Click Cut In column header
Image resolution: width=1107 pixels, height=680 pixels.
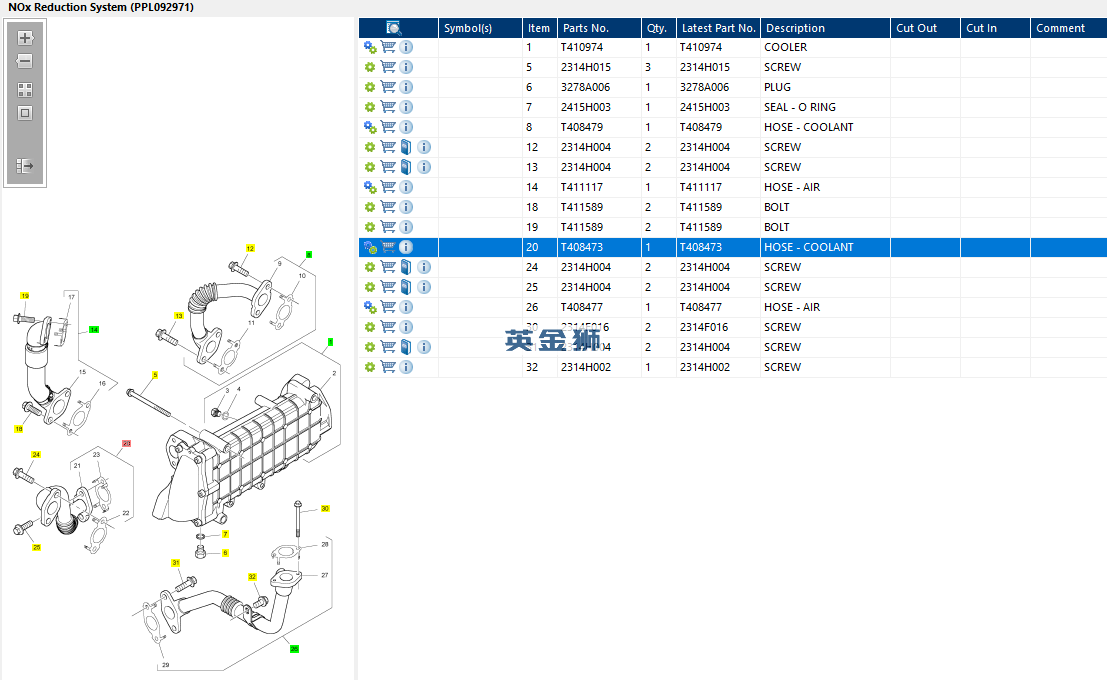995,28
